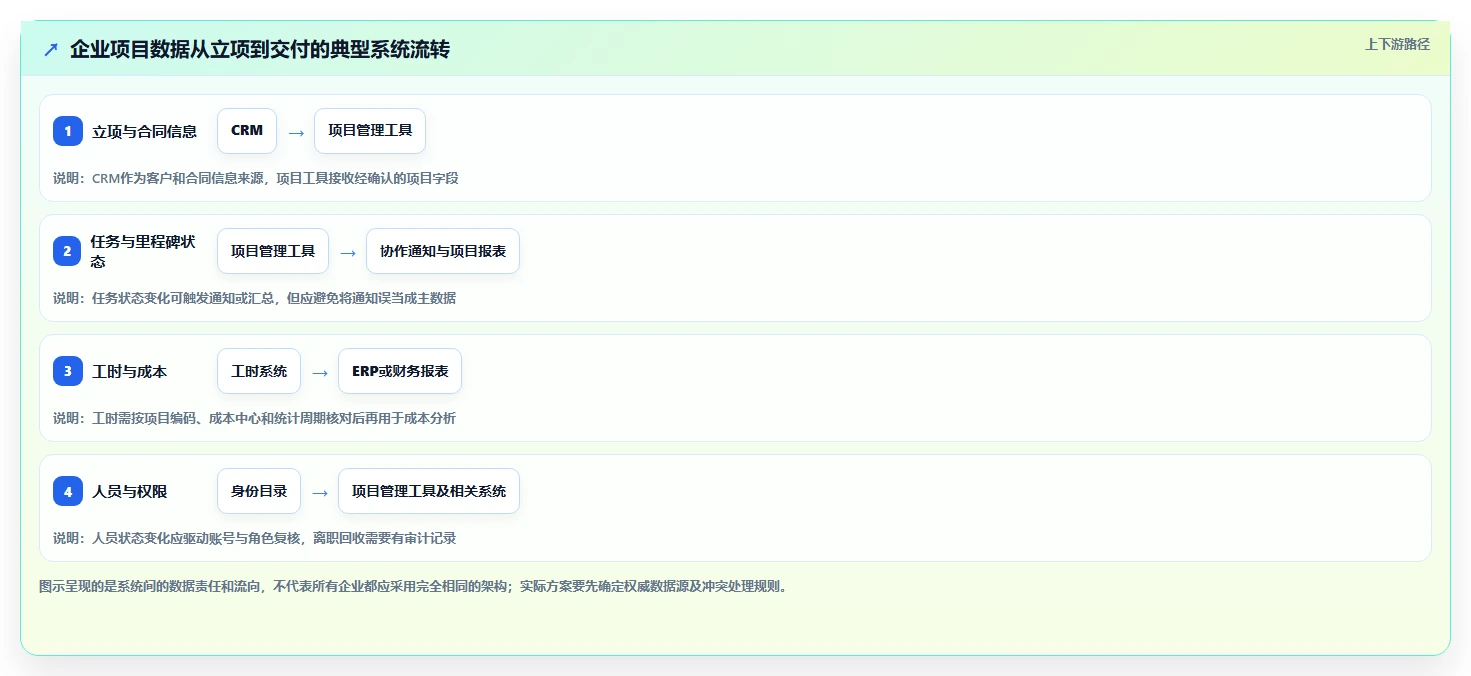The width and height of the screenshot is (1471, 676).
Task: Click the 协作通知与项目报表 chip
Action: click(443, 251)
